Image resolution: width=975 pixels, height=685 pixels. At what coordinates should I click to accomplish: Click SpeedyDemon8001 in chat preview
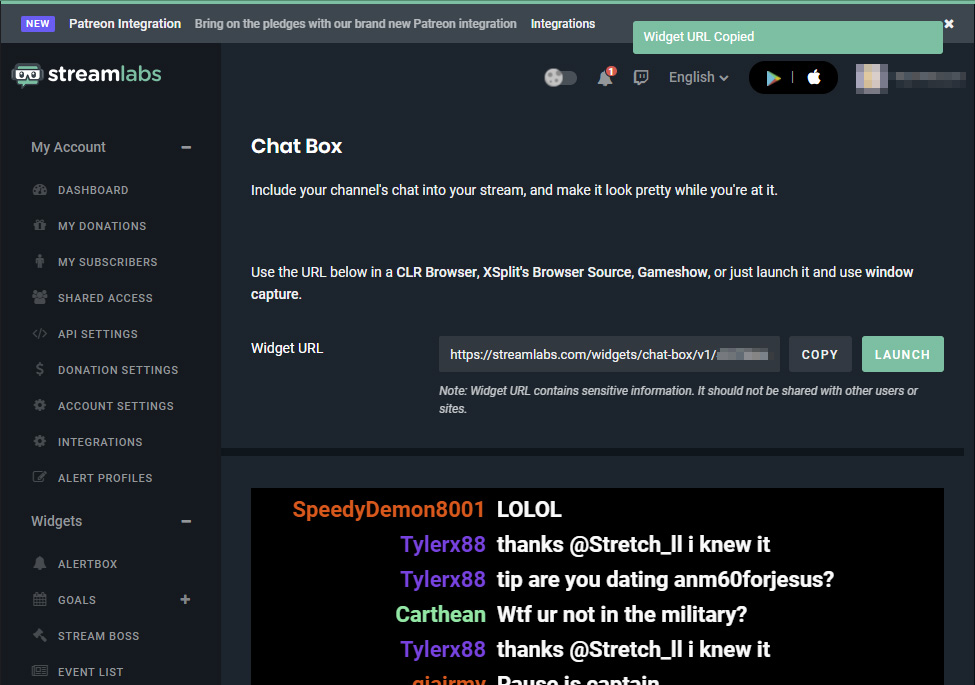[x=389, y=510]
